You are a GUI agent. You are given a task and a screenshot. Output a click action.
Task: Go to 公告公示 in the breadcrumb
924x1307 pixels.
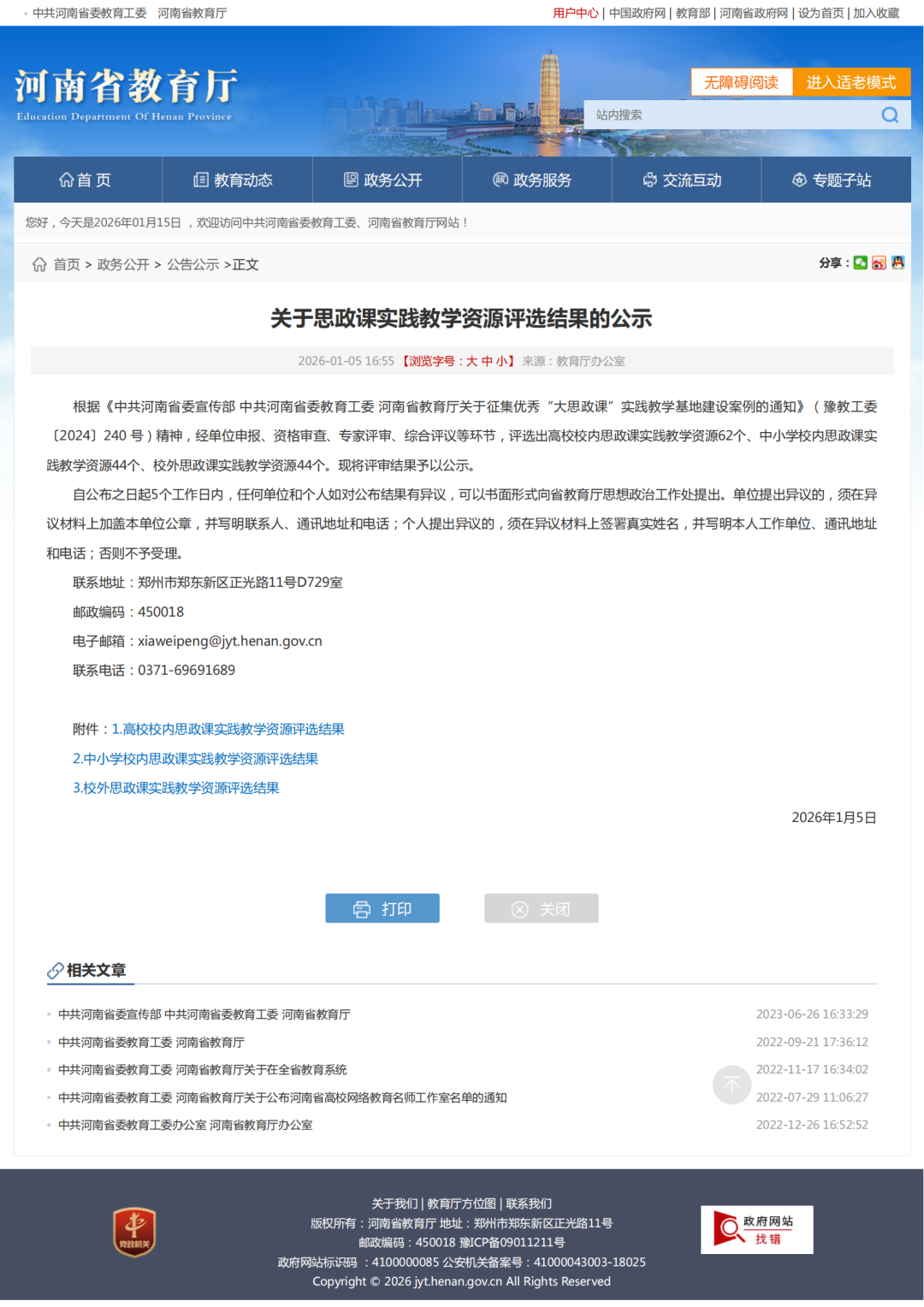[193, 264]
